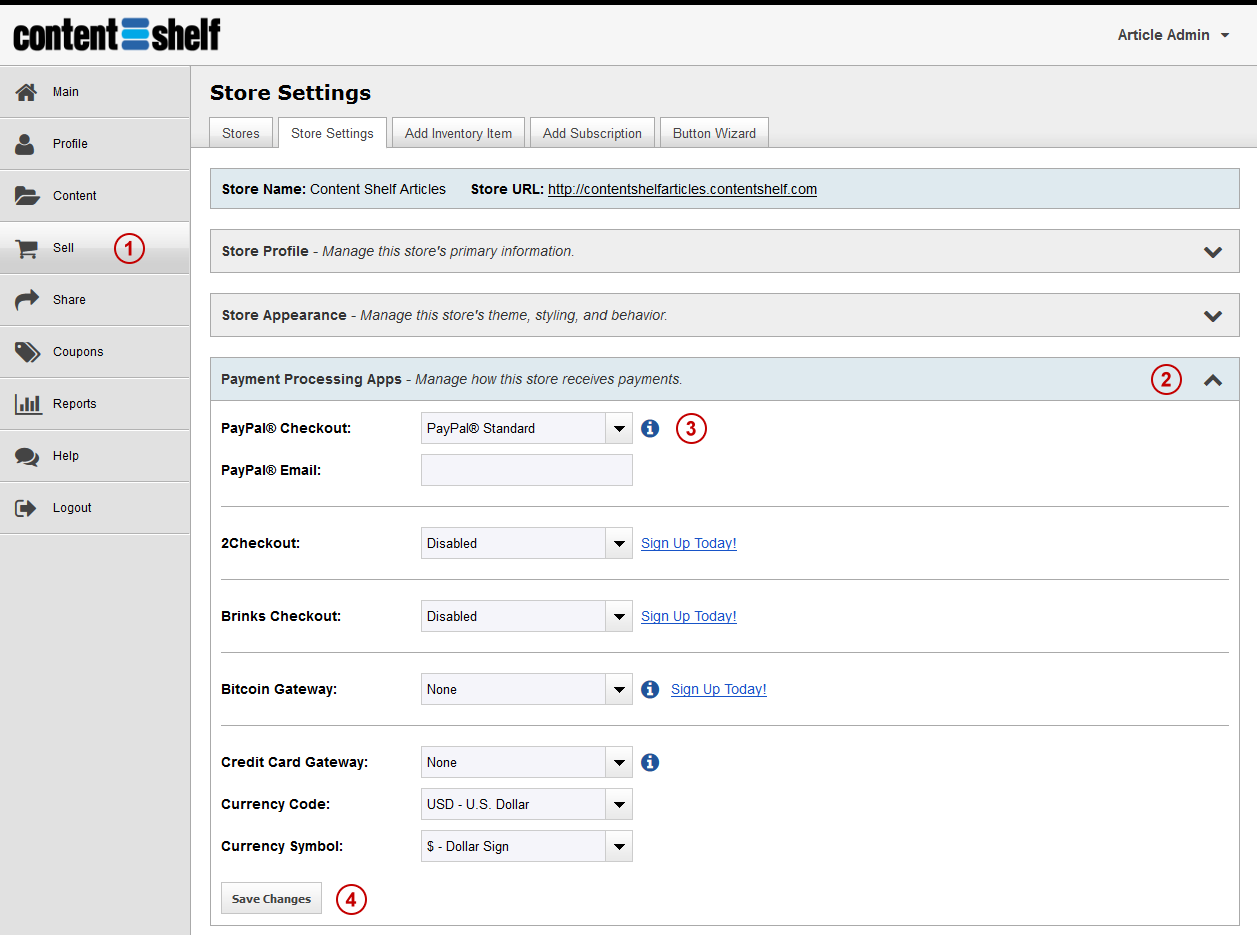
Task: Open Coupons in the sidebar menu
Action: pyautogui.click(x=95, y=352)
